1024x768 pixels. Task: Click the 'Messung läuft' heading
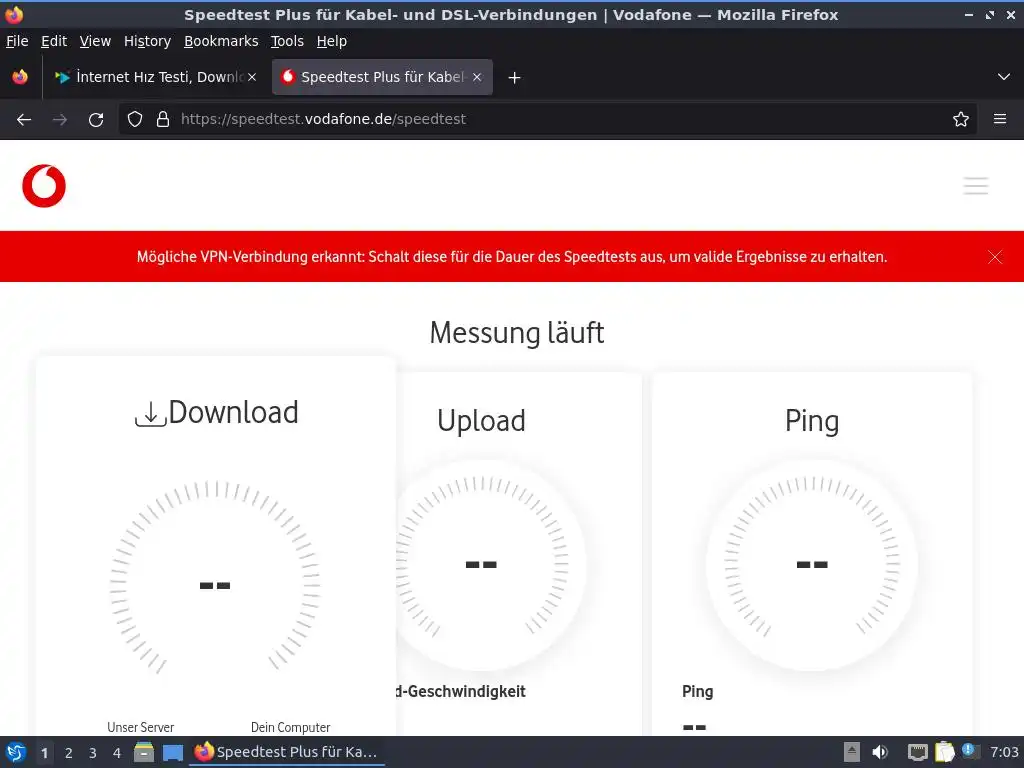tap(517, 332)
